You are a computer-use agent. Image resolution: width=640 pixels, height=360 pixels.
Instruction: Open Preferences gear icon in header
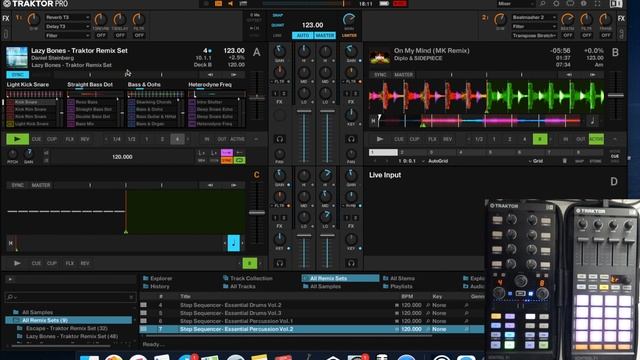(x=556, y=4)
